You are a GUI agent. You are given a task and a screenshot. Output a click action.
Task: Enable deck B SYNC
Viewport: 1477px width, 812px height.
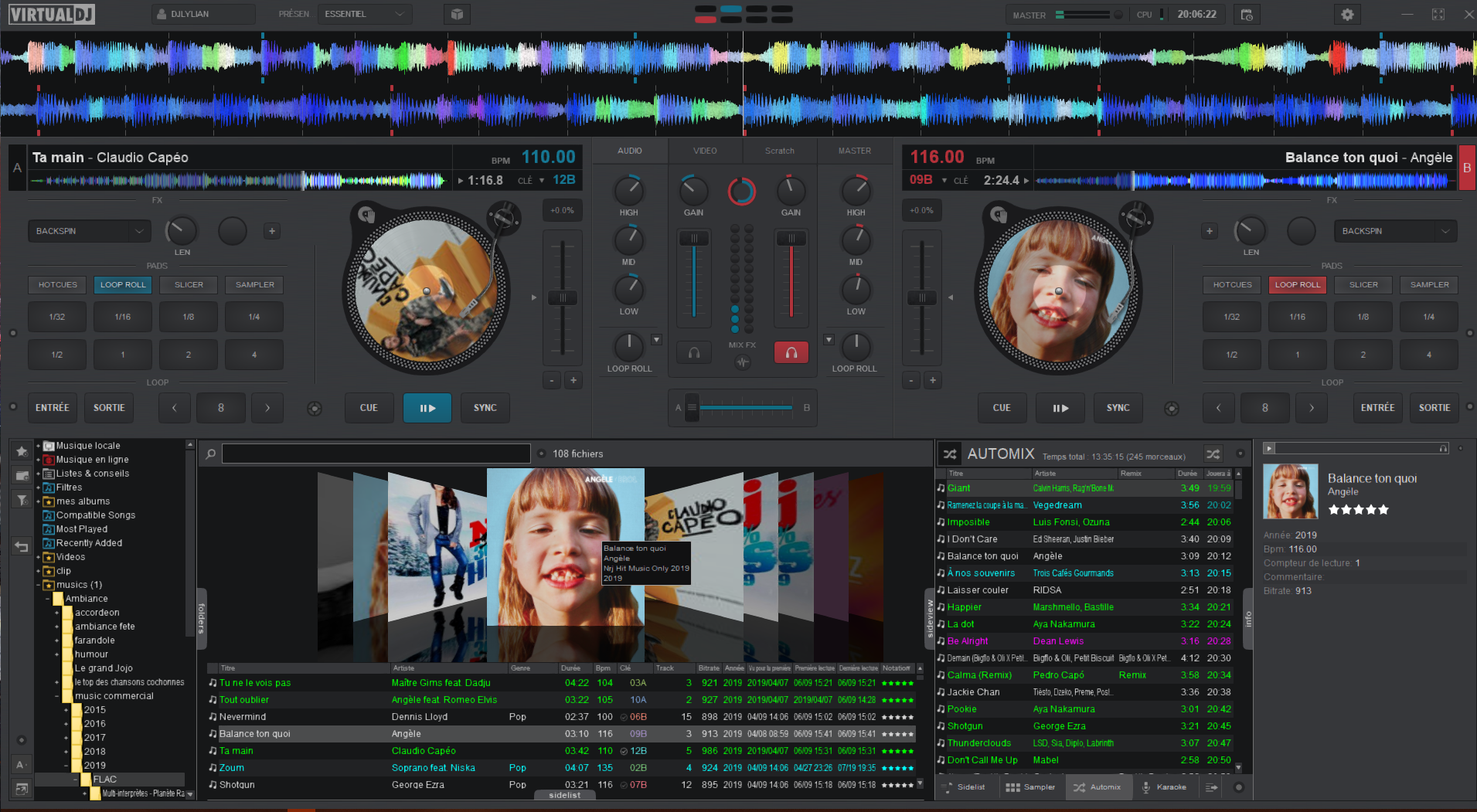tap(1118, 408)
